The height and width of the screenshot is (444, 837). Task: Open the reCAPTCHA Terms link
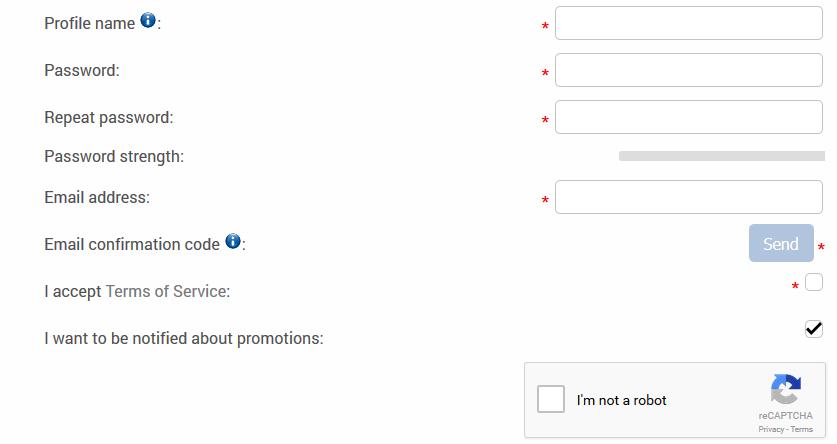tap(801, 429)
